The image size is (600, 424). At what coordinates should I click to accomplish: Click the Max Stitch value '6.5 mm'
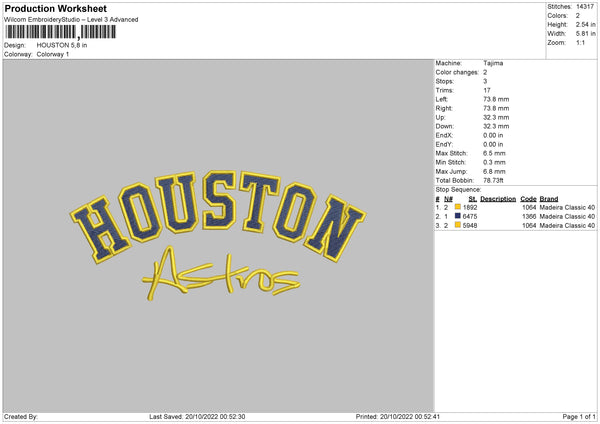(494, 153)
